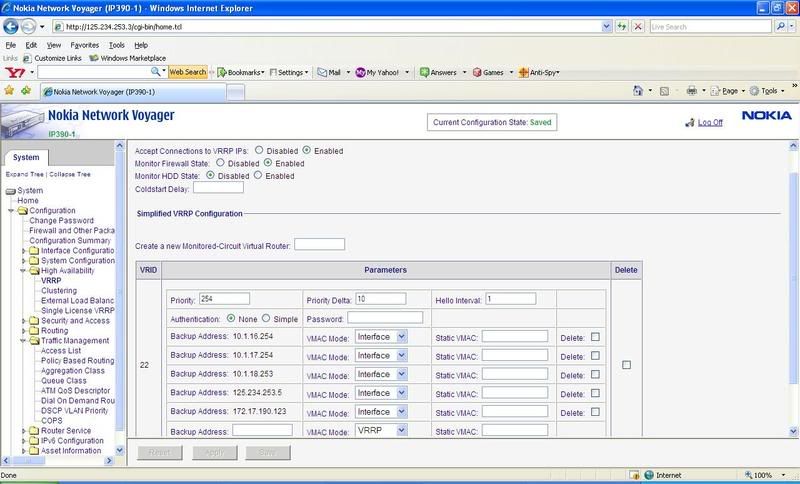Screen dimensions: 800x484
Task: Open the Help menu
Action: pos(141,45)
